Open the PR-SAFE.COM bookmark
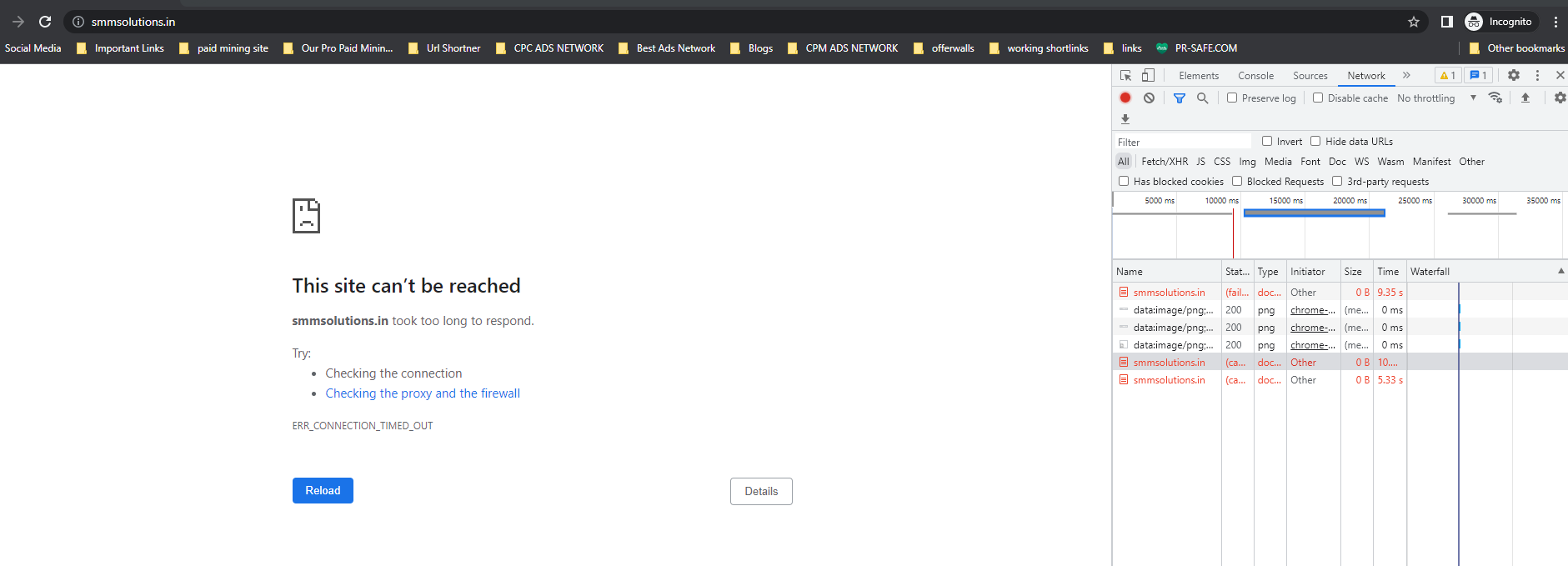The image size is (1568, 566). pos(1196,48)
